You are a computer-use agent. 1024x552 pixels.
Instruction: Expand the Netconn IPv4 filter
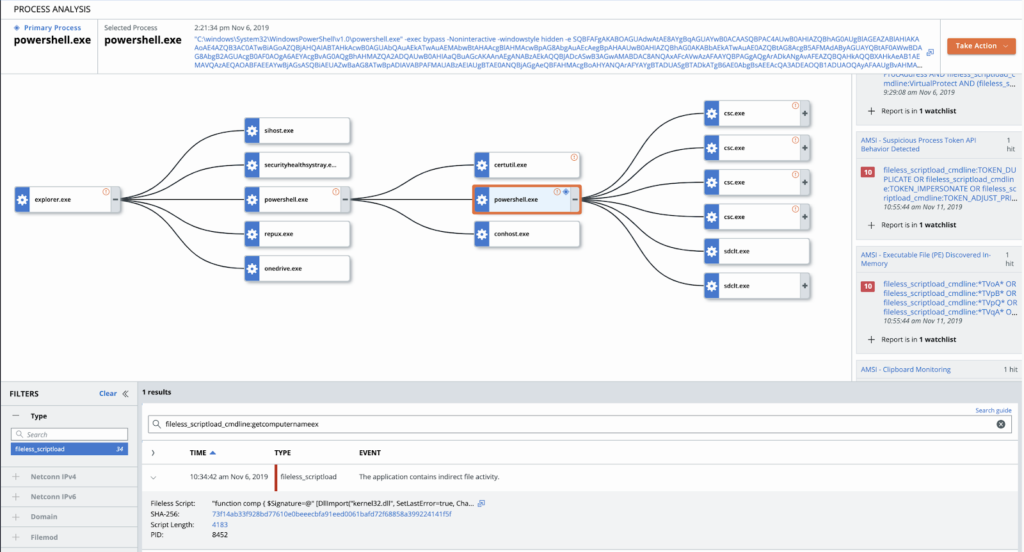click(x=16, y=477)
